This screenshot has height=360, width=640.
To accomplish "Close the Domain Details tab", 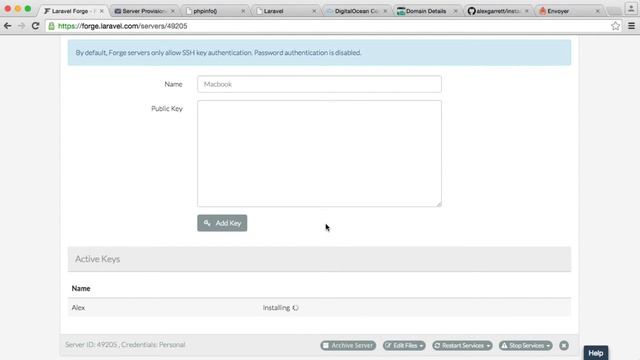I will (x=456, y=11).
